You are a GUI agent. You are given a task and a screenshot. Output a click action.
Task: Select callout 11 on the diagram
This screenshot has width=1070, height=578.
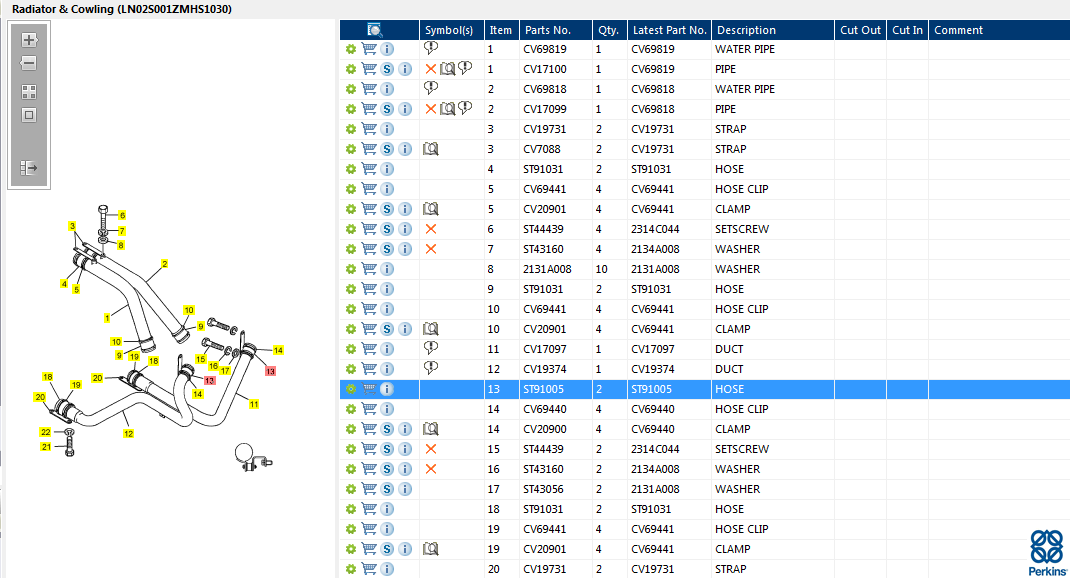tap(254, 404)
